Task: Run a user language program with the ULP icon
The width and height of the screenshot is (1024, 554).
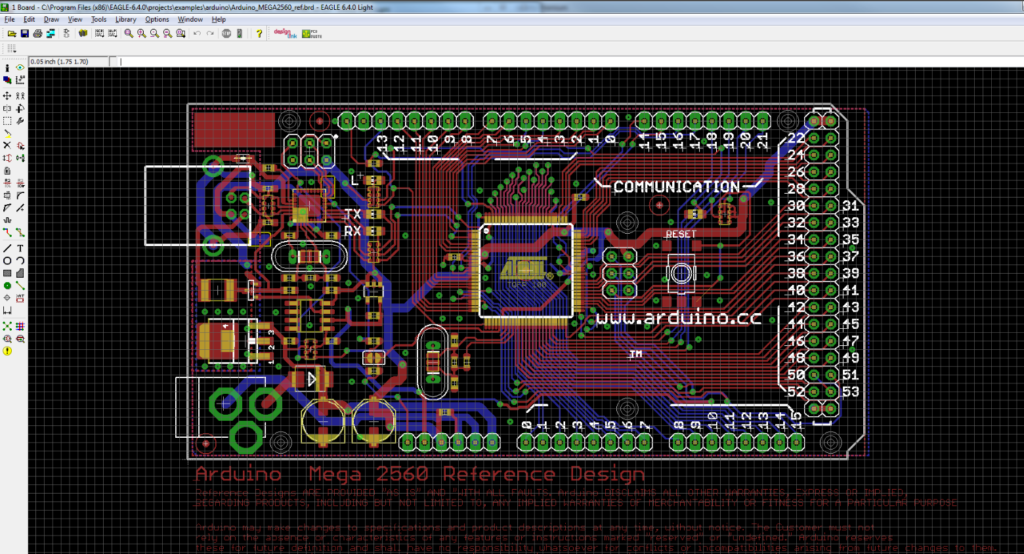Action: point(112,33)
